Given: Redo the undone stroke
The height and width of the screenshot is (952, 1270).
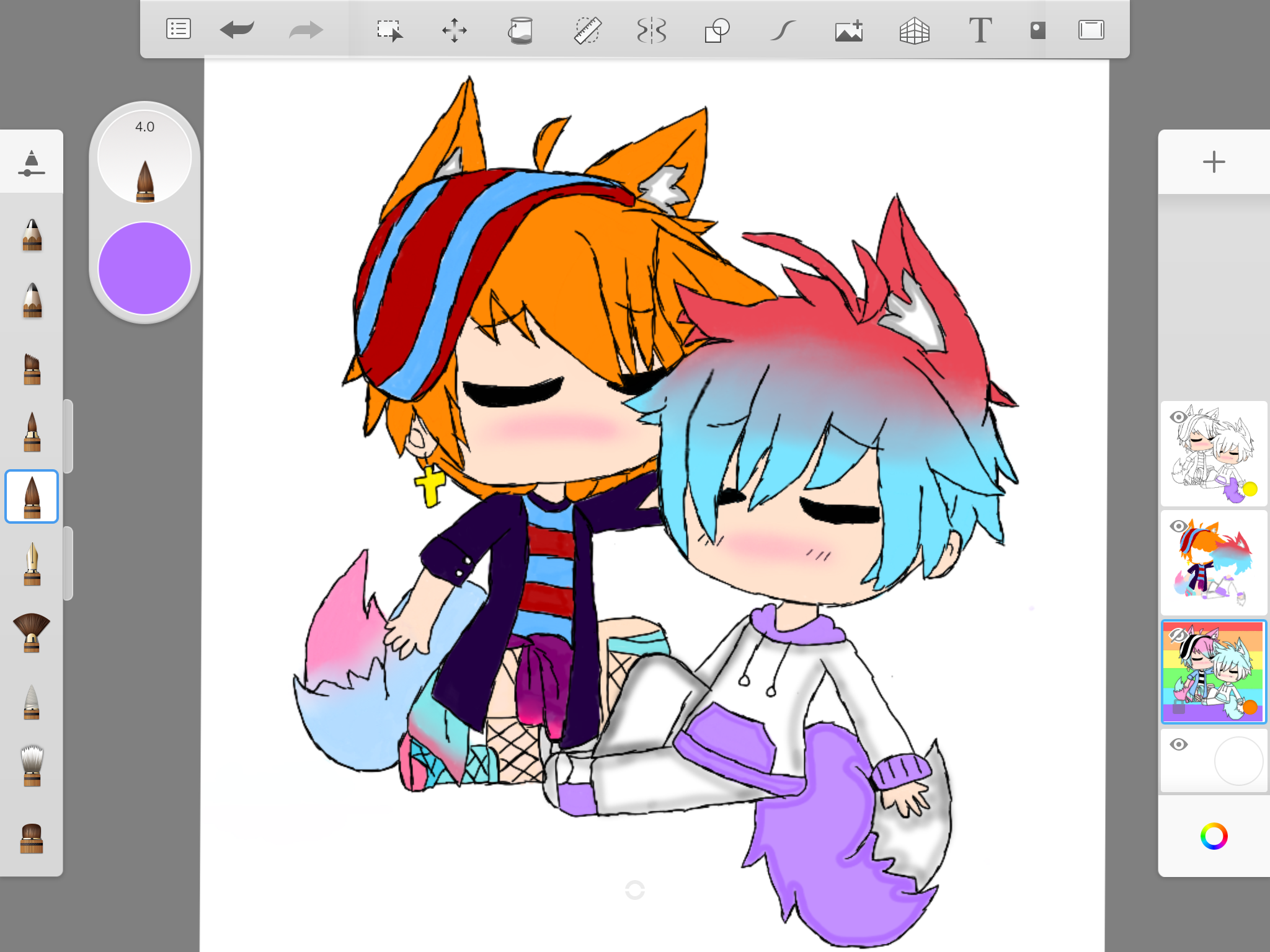Looking at the screenshot, I should pyautogui.click(x=306, y=30).
